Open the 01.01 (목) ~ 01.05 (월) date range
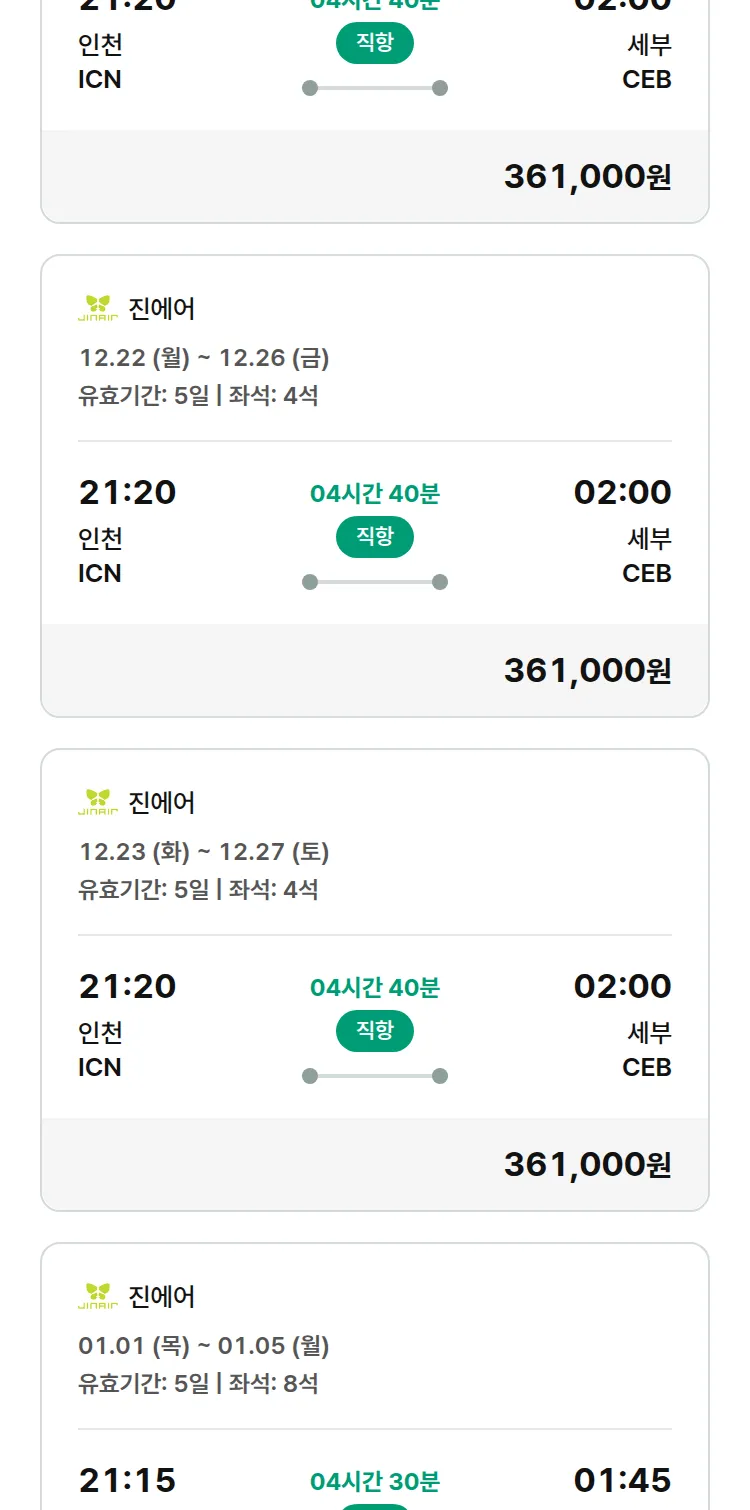The width and height of the screenshot is (750, 1510). pos(204,1346)
